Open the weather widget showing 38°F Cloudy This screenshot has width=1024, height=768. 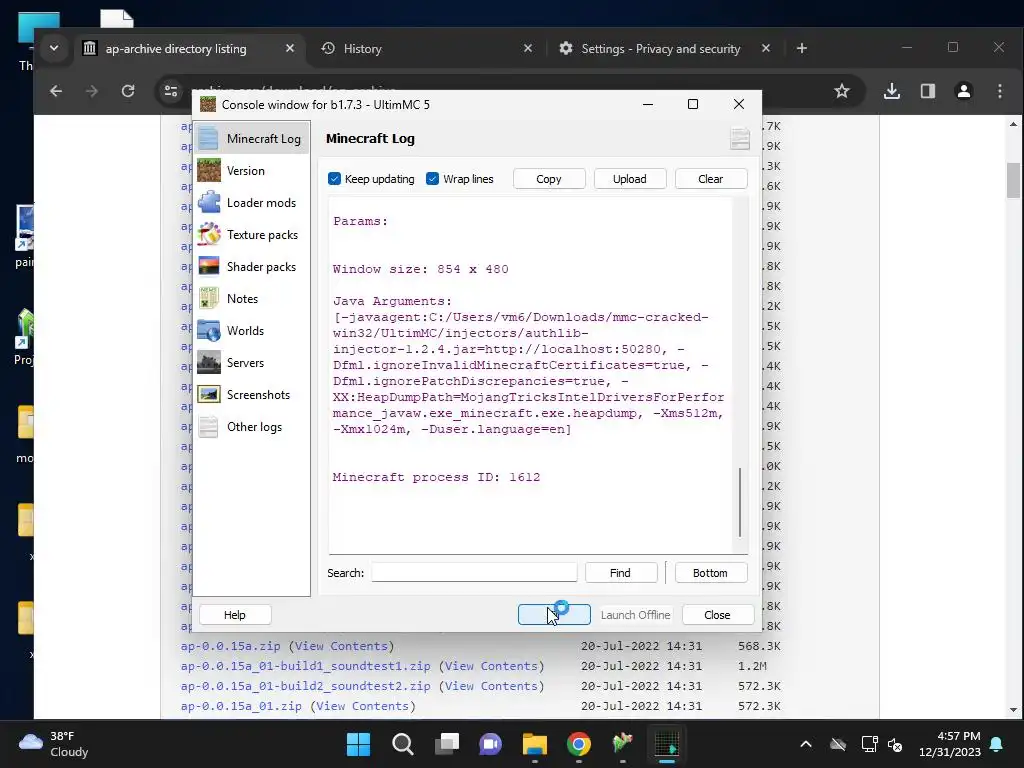click(54, 744)
